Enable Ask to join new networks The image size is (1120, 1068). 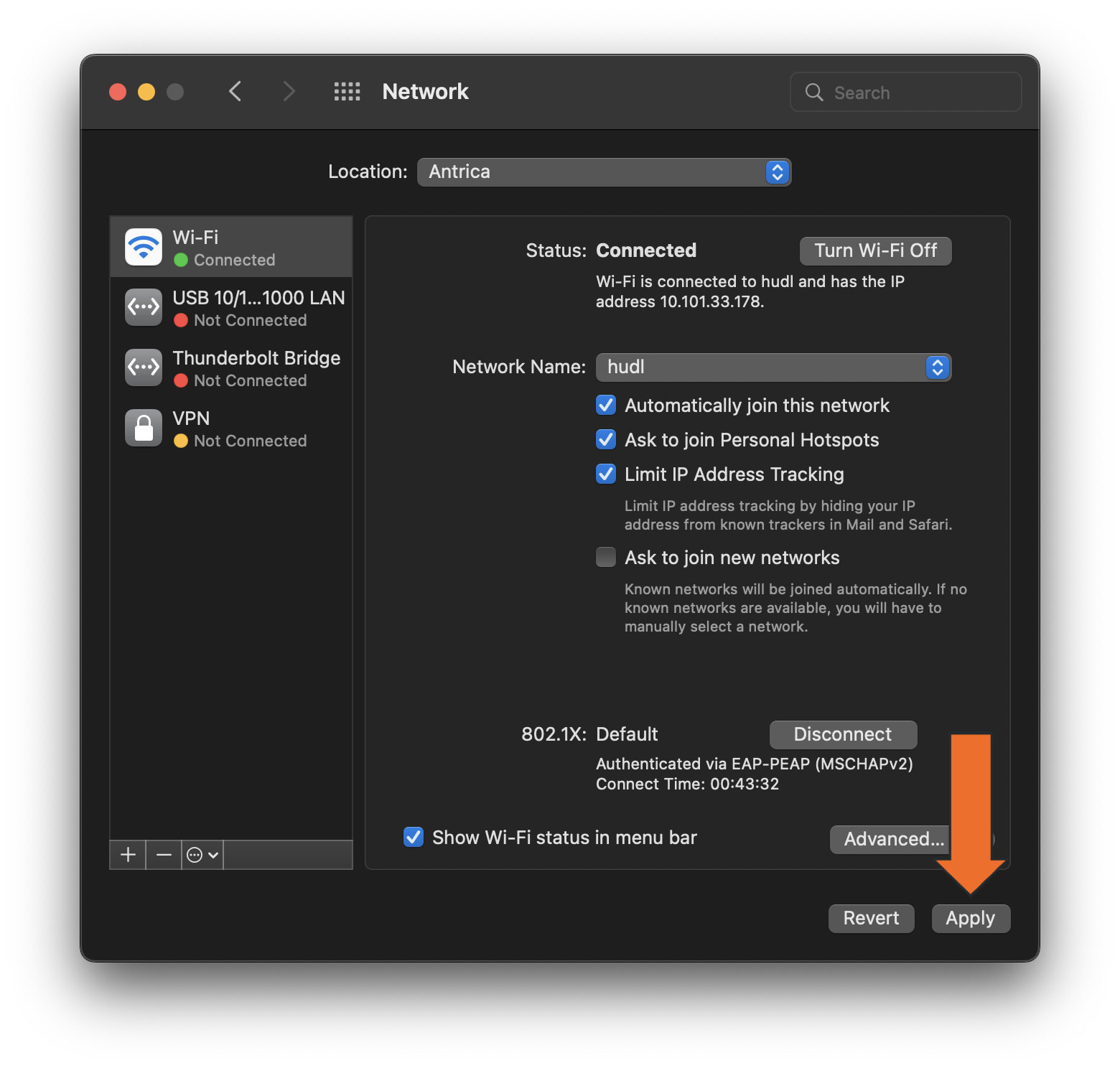605,557
